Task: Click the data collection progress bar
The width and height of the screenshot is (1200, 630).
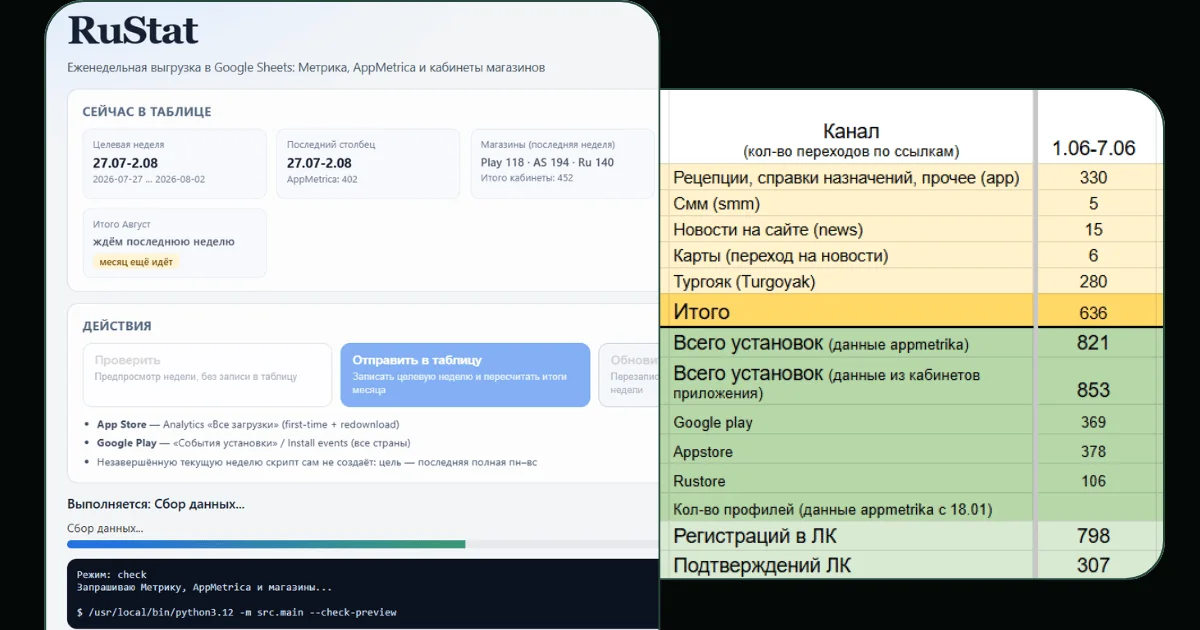Action: coord(363,544)
